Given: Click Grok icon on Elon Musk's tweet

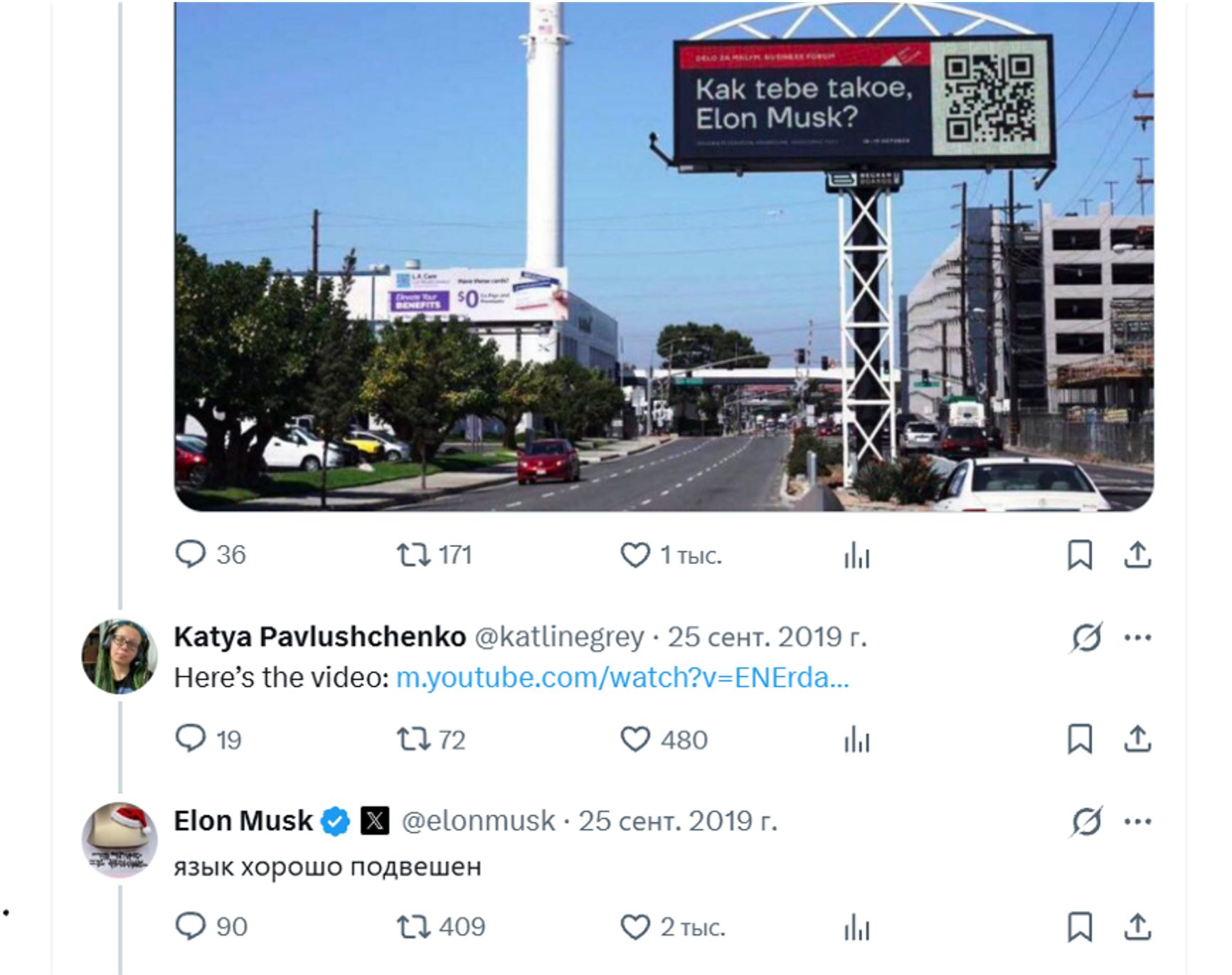Looking at the screenshot, I should 1086,821.
